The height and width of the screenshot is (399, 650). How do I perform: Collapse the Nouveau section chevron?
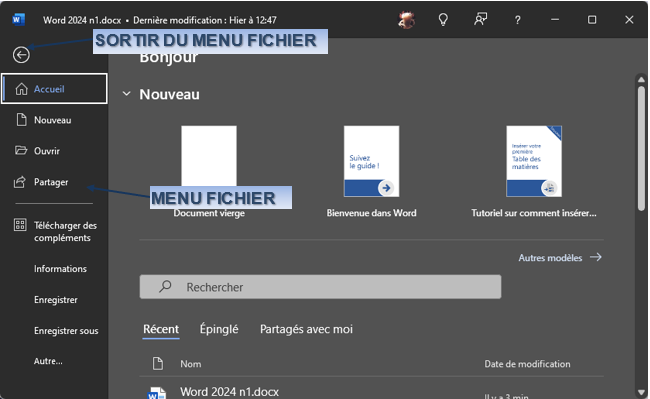[126, 94]
